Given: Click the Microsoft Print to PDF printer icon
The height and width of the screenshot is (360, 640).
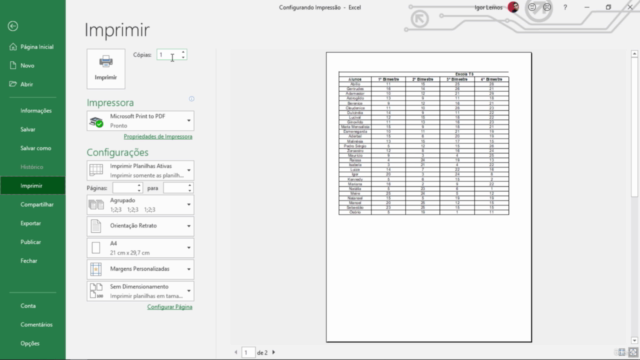Looking at the screenshot, I should [96, 121].
